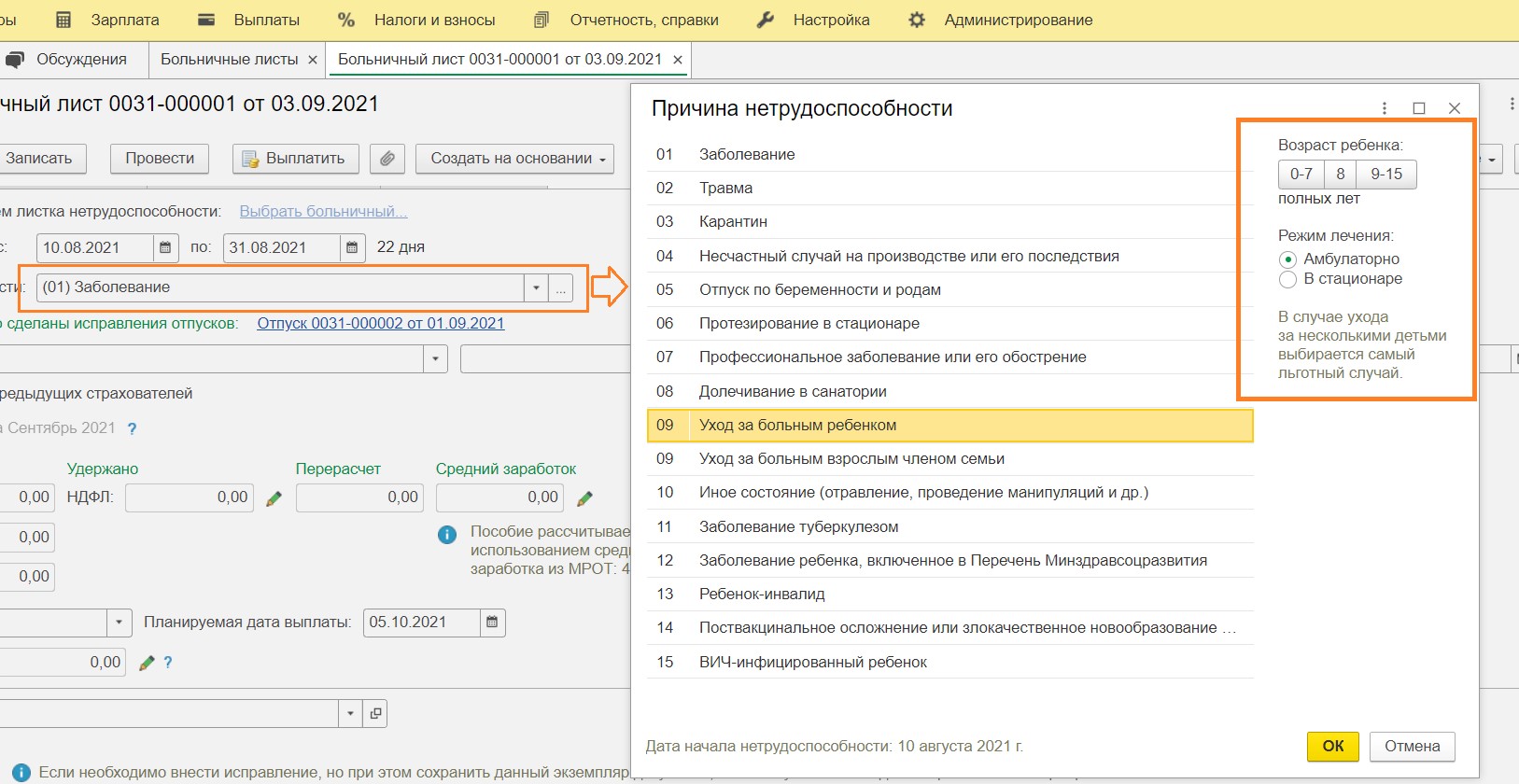Image resolution: width=1519 pixels, height=784 pixels.
Task: Select 12 Заболевание ребенка из Перечня Минздравсоцразвития
Action: tap(949, 560)
